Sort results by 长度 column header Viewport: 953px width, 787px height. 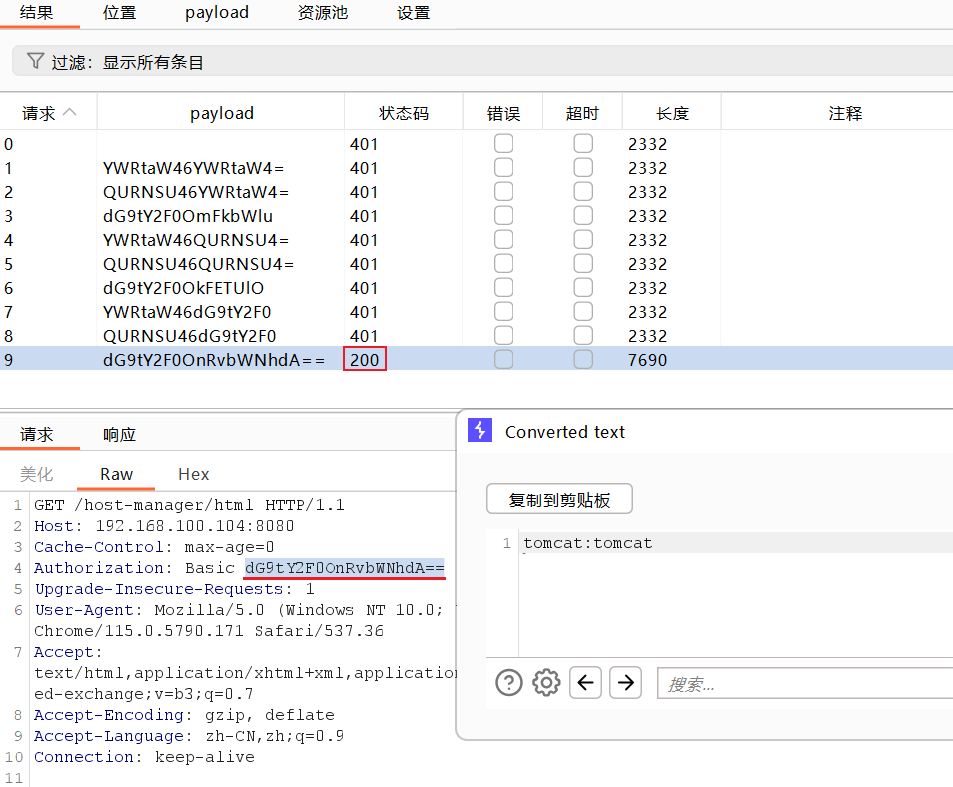(x=672, y=113)
